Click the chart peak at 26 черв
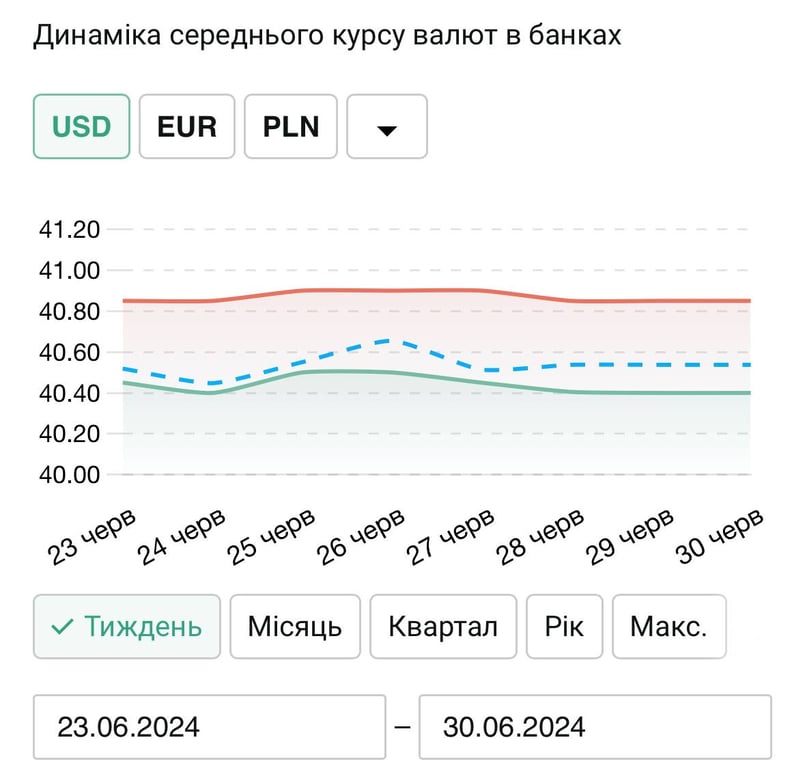The height and width of the screenshot is (768, 805). pos(382,341)
